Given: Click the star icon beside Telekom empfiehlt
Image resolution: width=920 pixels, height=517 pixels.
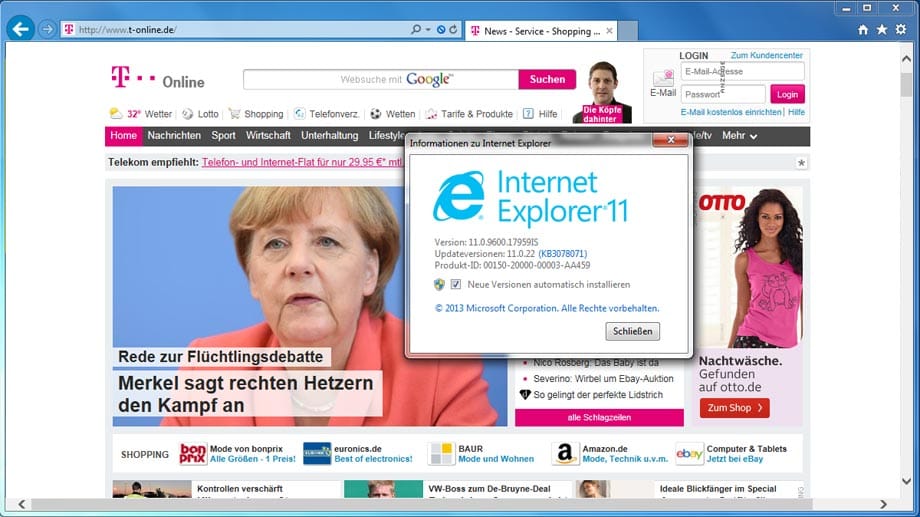Looking at the screenshot, I should pos(801,163).
